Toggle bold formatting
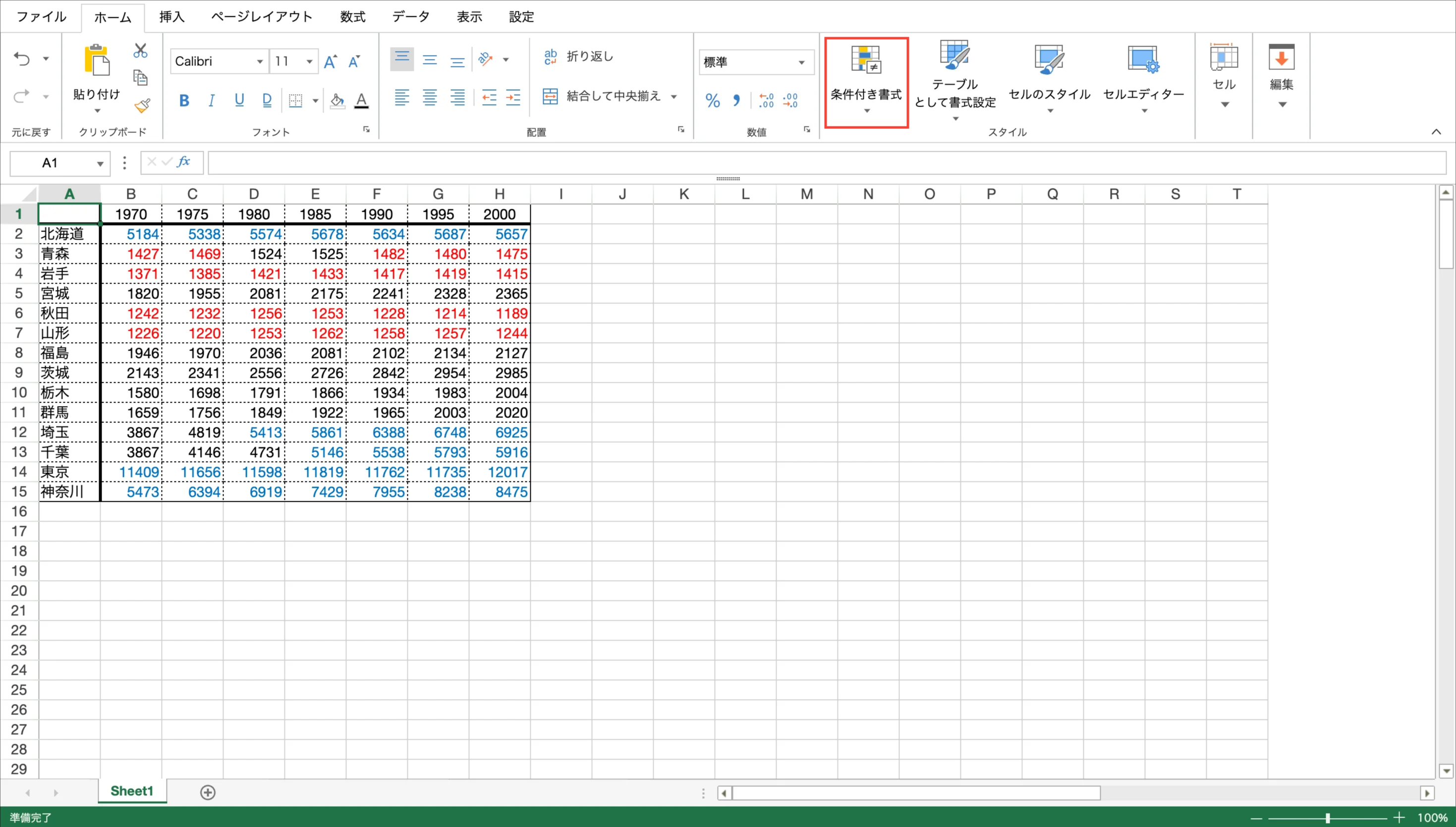Image resolution: width=1456 pixels, height=827 pixels. 184,101
